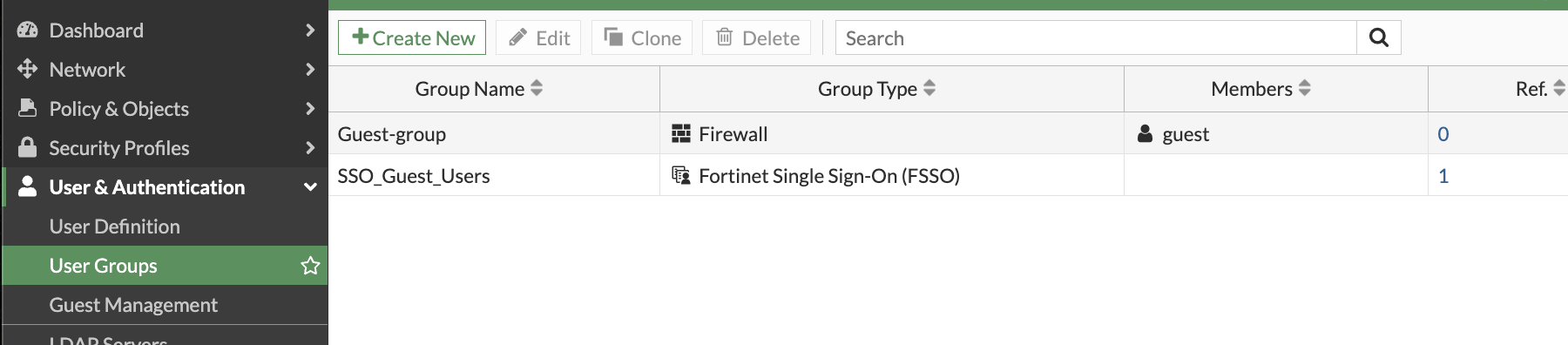Click the Clone button
Image resolution: width=1568 pixels, height=345 pixels.
tap(642, 37)
